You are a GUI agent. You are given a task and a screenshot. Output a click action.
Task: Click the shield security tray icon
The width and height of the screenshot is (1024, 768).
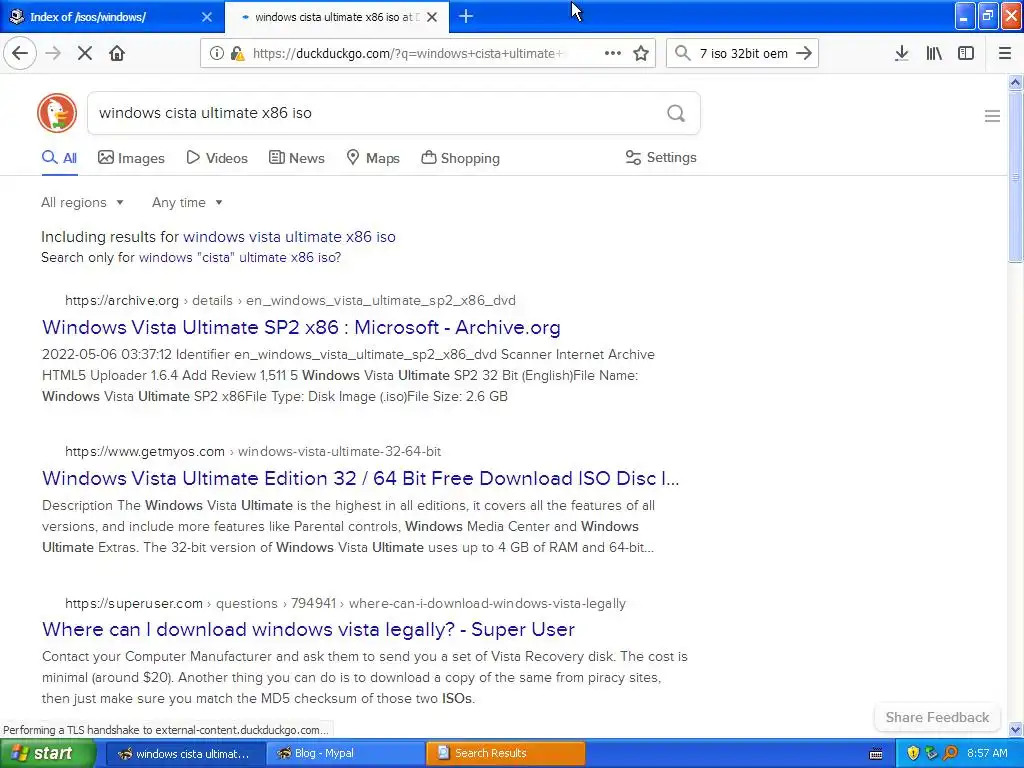913,753
